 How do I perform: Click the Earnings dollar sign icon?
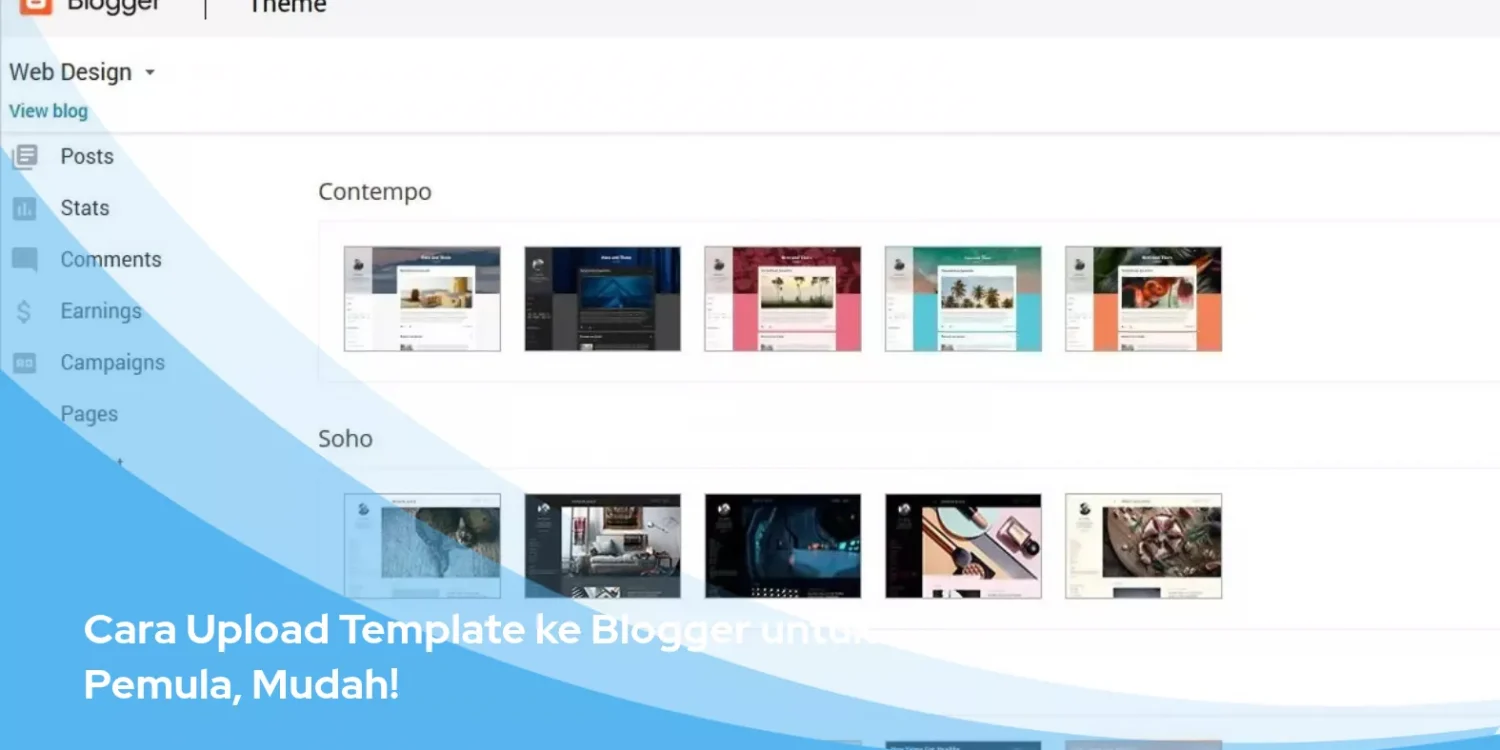point(24,312)
